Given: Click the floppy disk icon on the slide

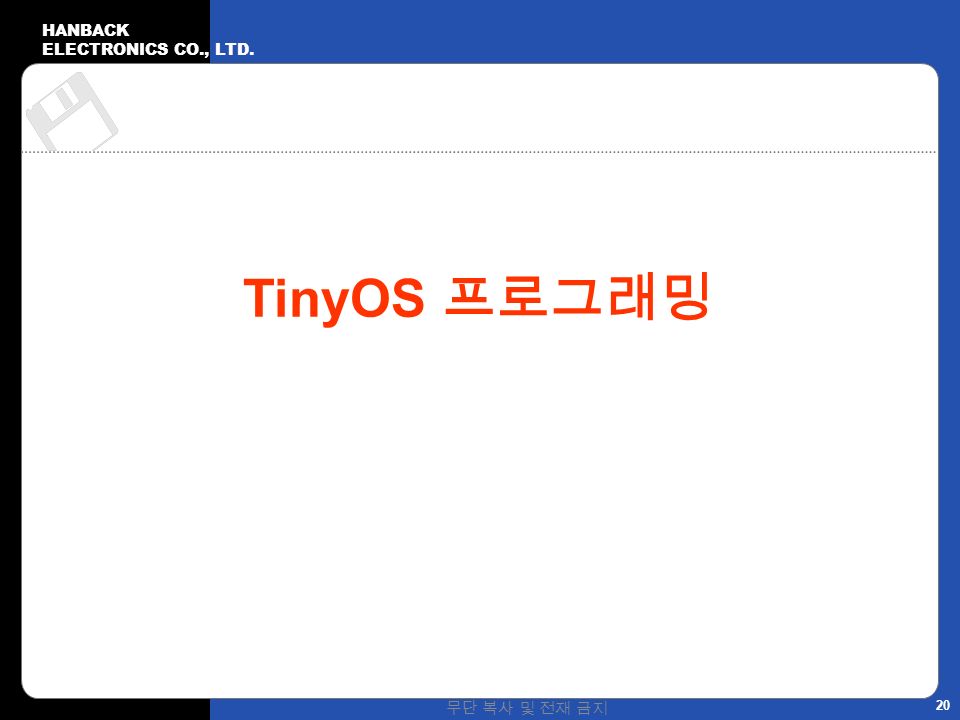Looking at the screenshot, I should point(72,111).
